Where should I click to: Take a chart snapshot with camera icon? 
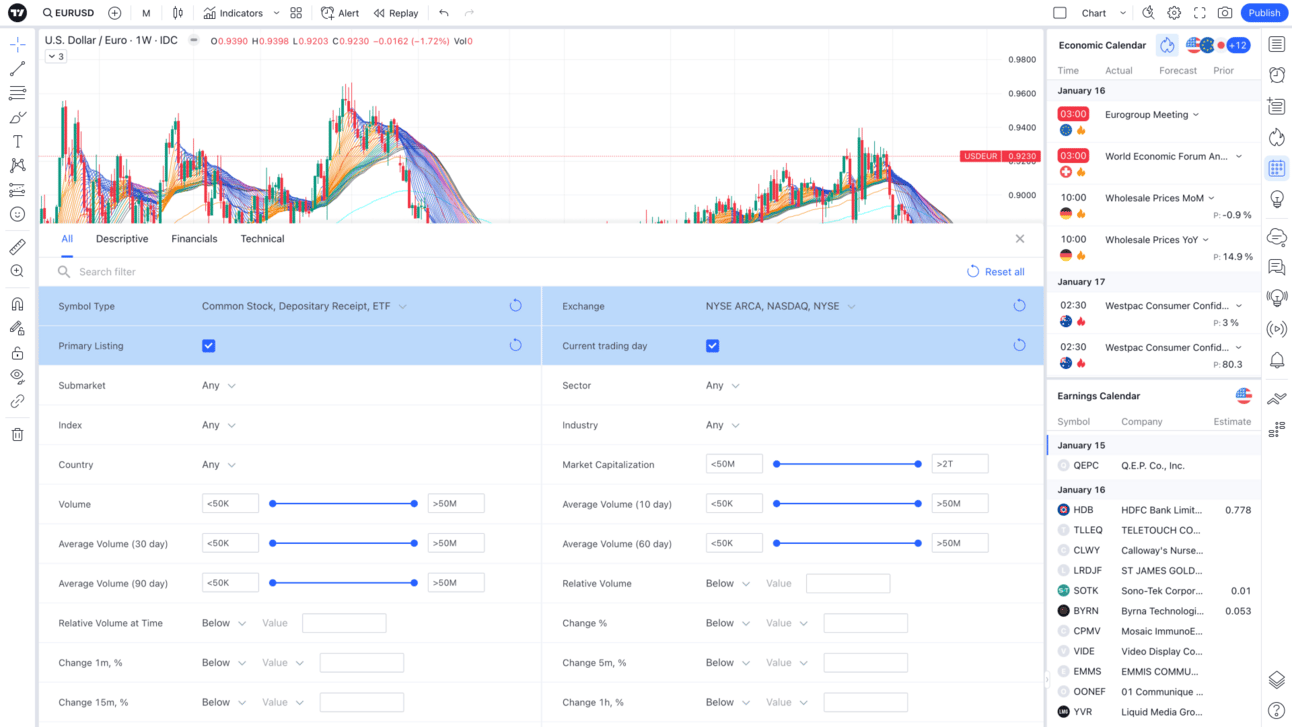tap(1225, 13)
